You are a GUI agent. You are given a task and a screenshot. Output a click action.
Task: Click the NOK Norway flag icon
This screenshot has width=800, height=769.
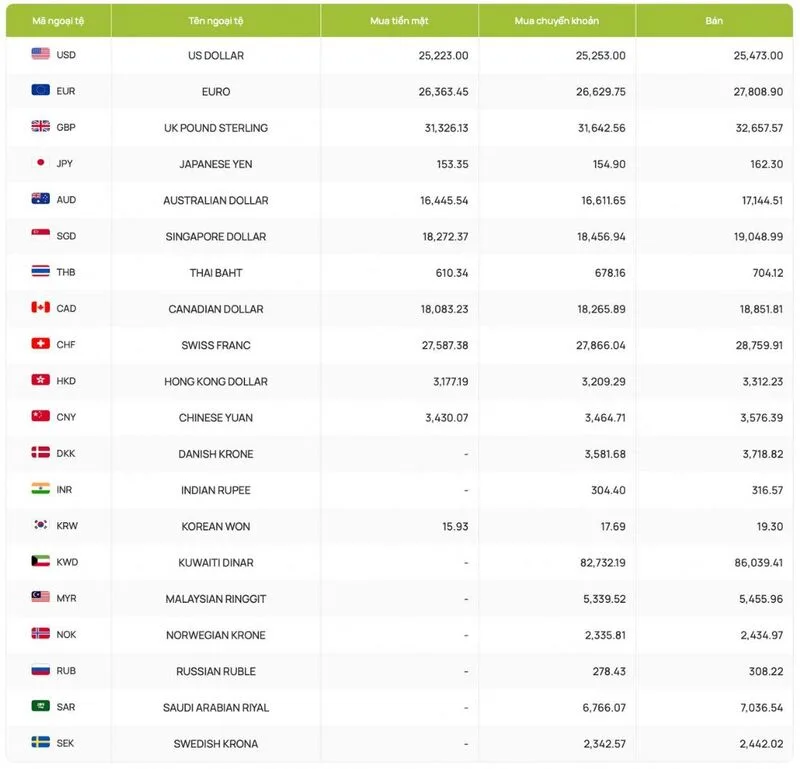tap(40, 633)
